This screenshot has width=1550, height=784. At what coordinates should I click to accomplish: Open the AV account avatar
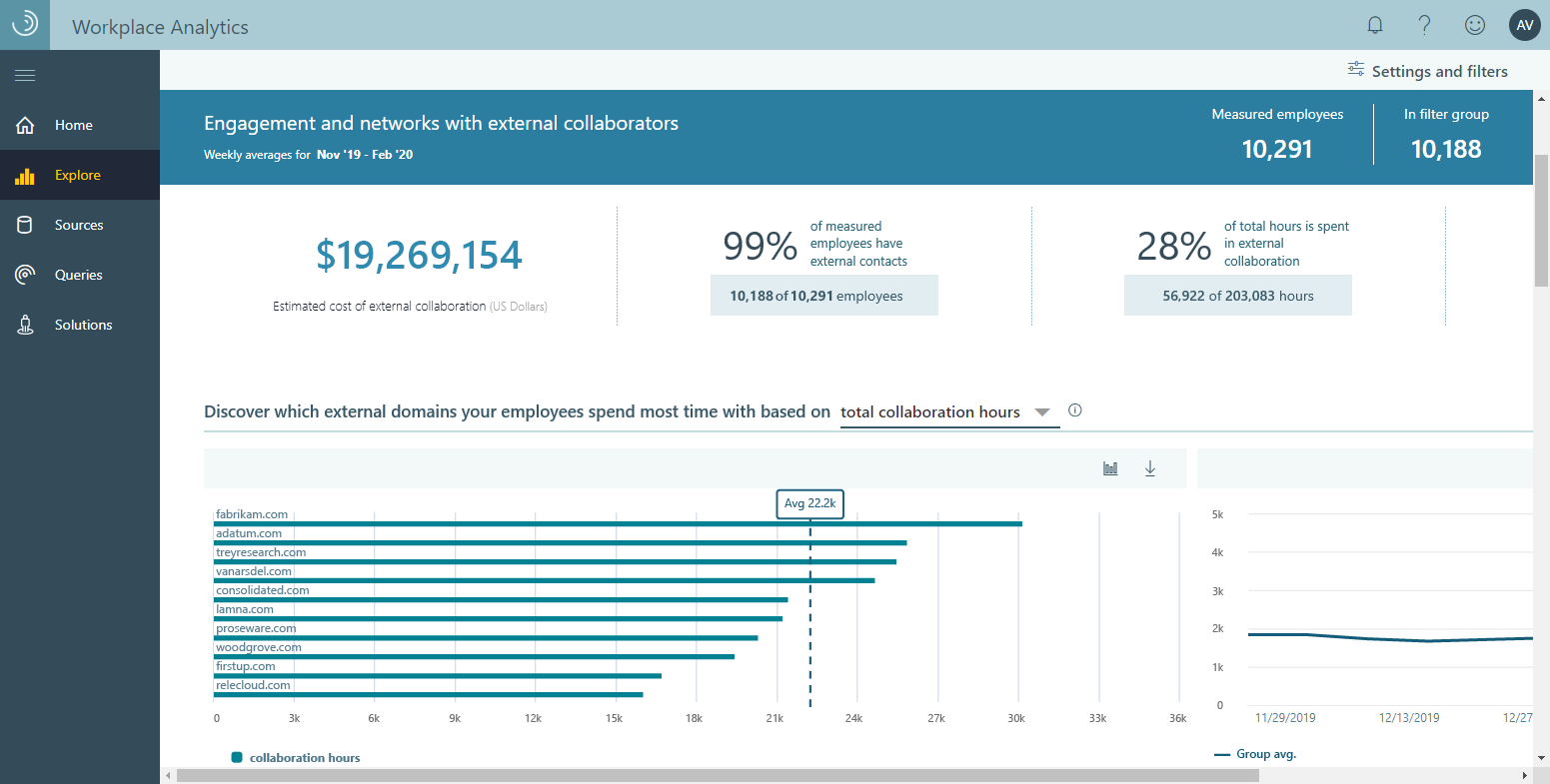pos(1525,26)
